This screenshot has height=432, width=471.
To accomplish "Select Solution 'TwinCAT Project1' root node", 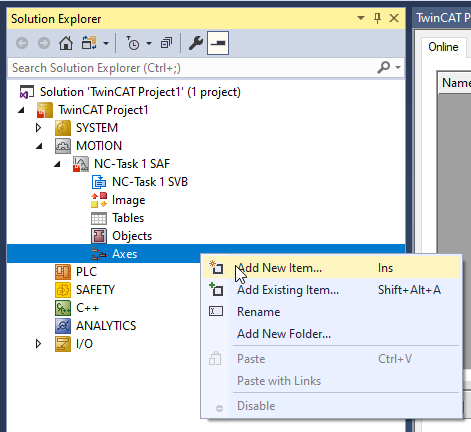I will pyautogui.click(x=140, y=92).
